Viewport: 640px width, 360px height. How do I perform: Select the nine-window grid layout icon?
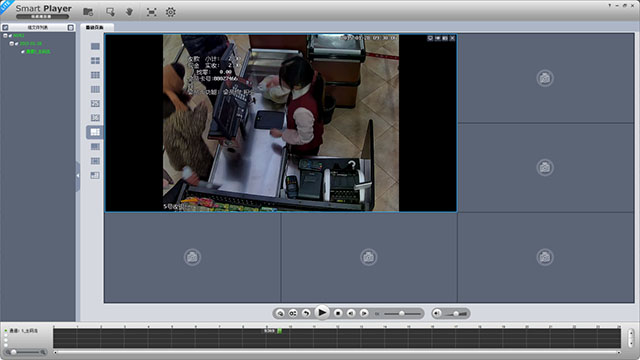tap(95, 75)
